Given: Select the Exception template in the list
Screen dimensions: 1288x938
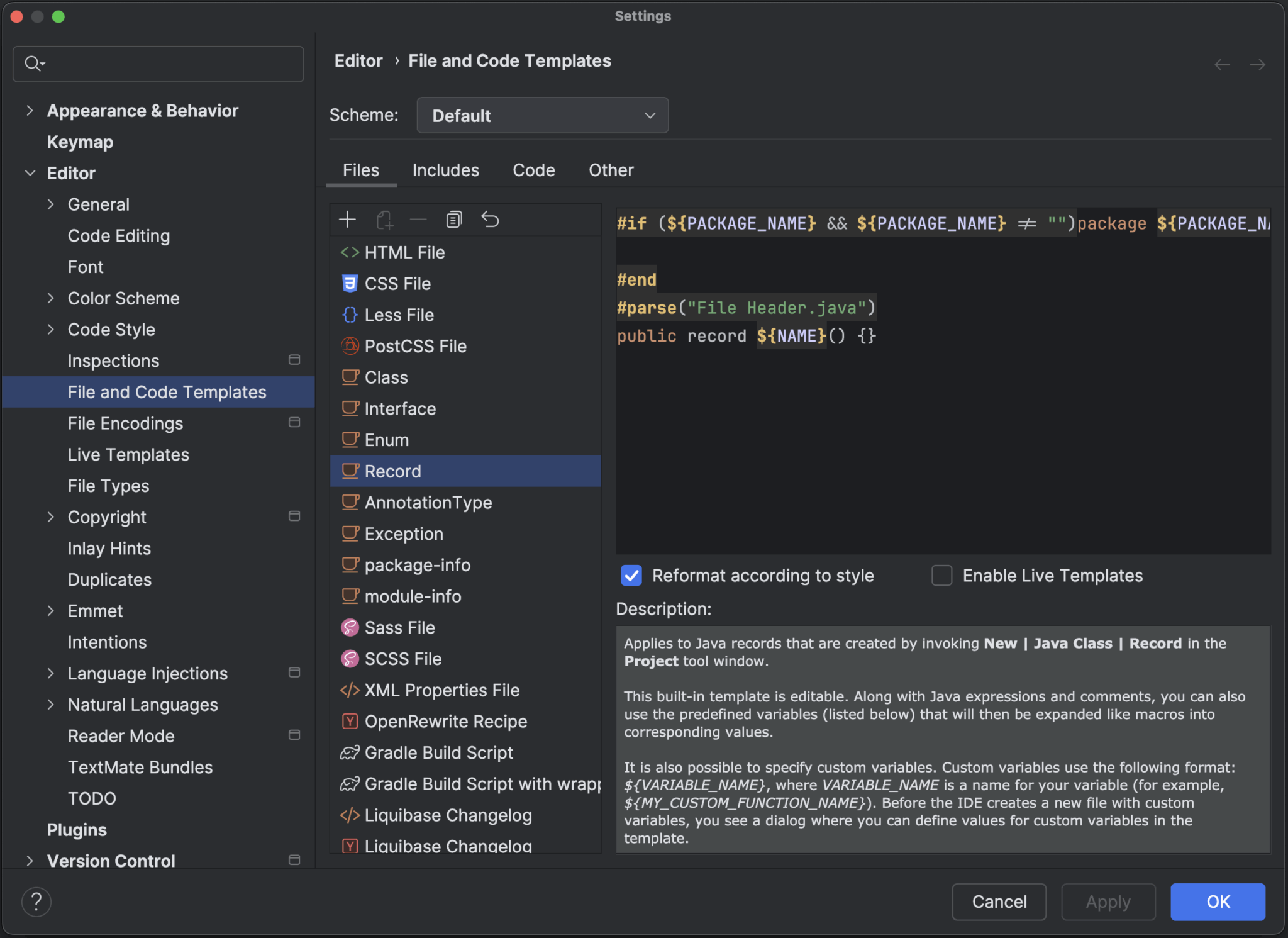Looking at the screenshot, I should pos(403,533).
